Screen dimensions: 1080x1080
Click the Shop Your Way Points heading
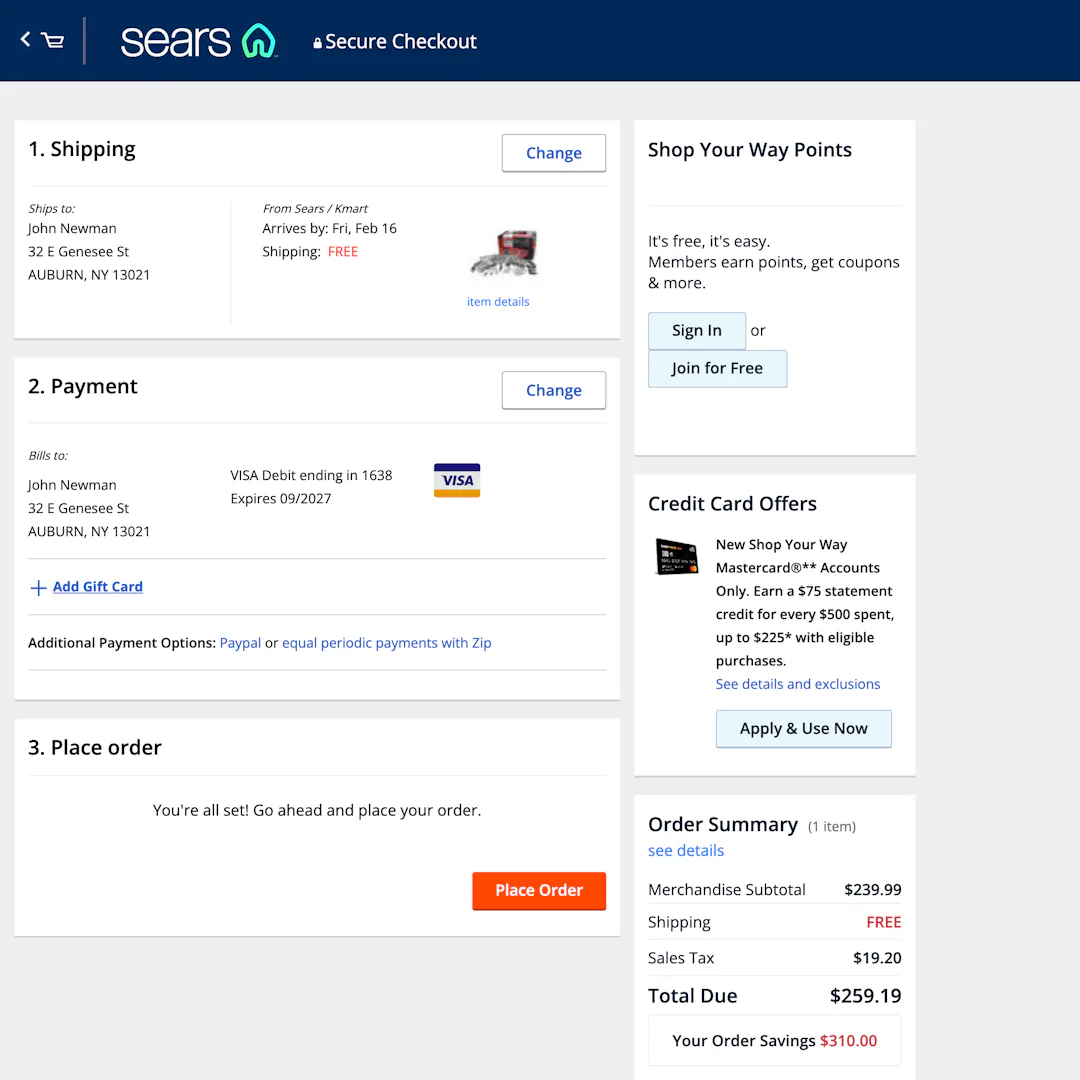749,150
